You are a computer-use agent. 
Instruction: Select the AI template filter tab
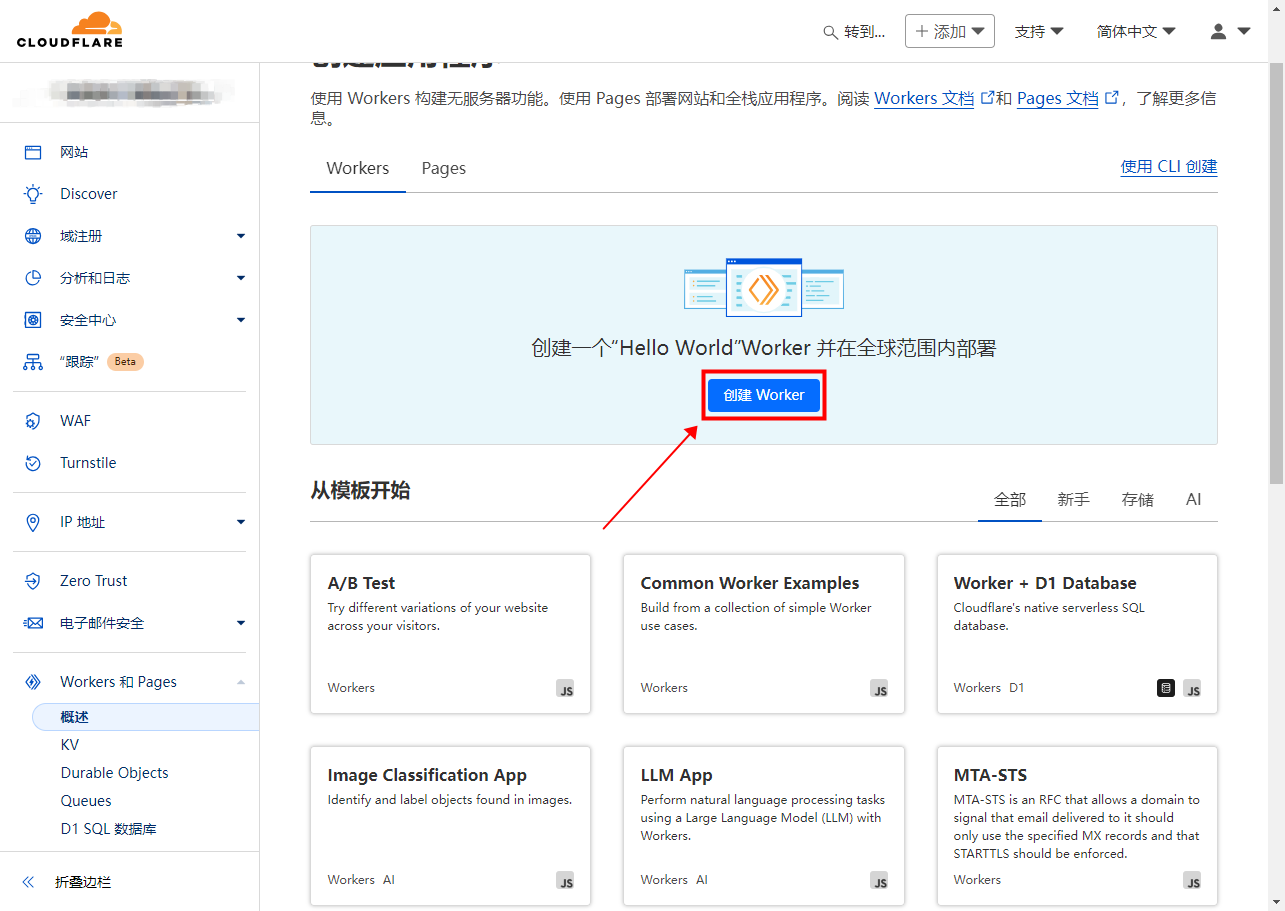coord(1193,499)
